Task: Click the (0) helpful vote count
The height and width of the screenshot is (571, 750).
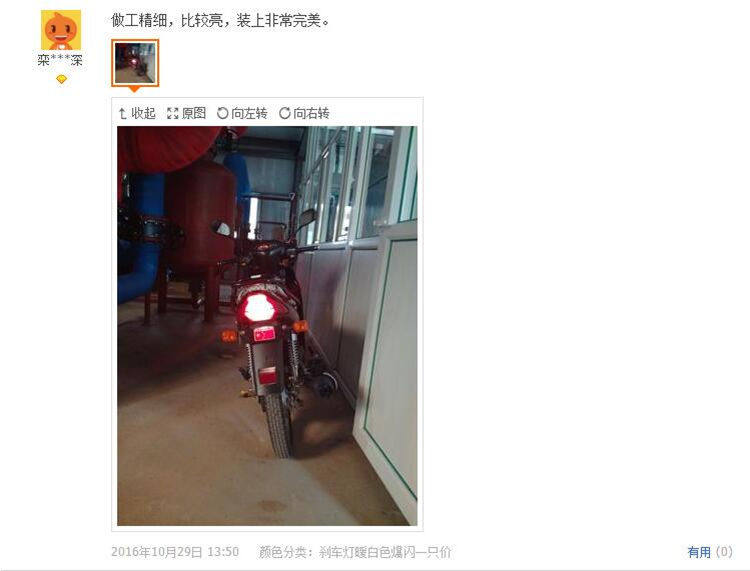Action: pos(724,552)
